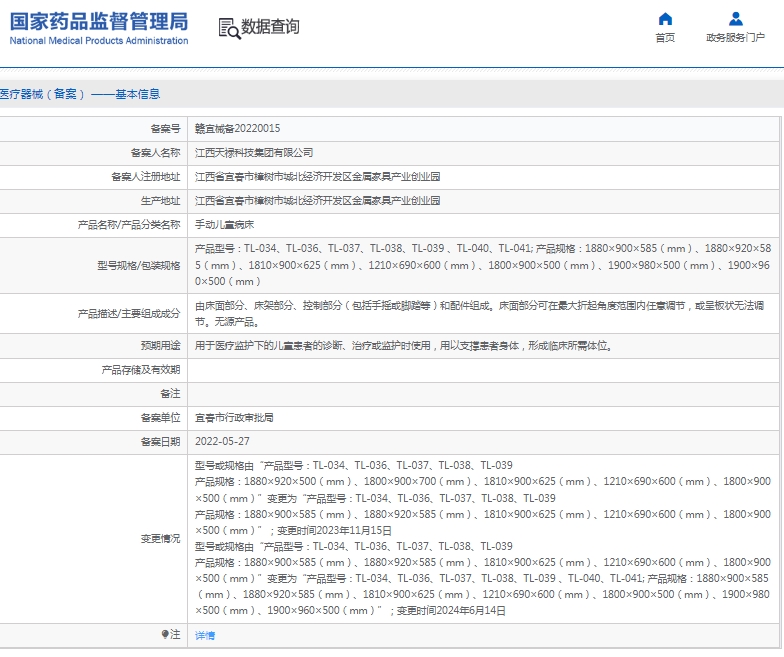Screen dimensions: 784x657
Task: Open 政务服务门户 link text
Action: point(736,38)
